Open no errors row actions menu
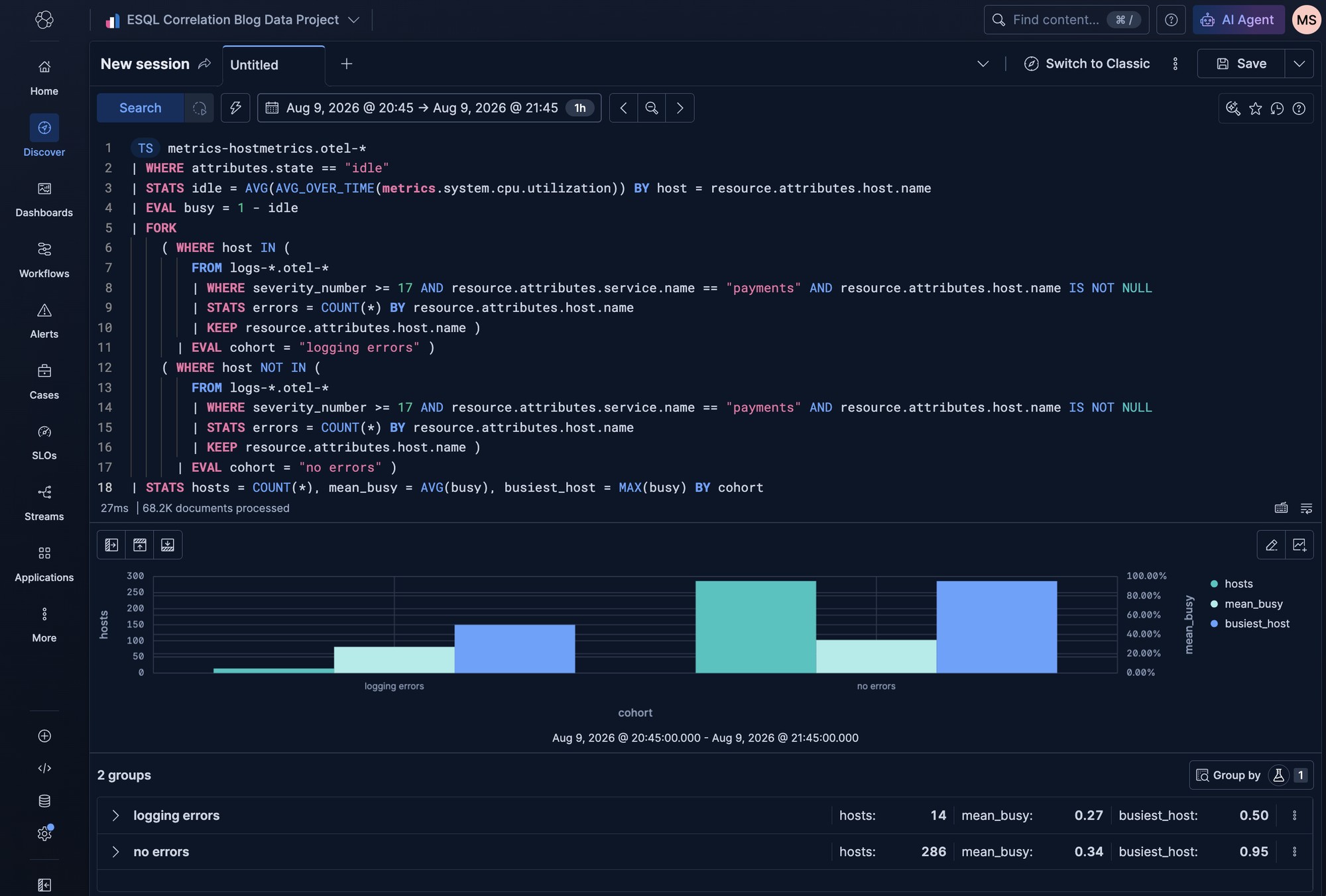The image size is (1326, 896). [x=1294, y=852]
